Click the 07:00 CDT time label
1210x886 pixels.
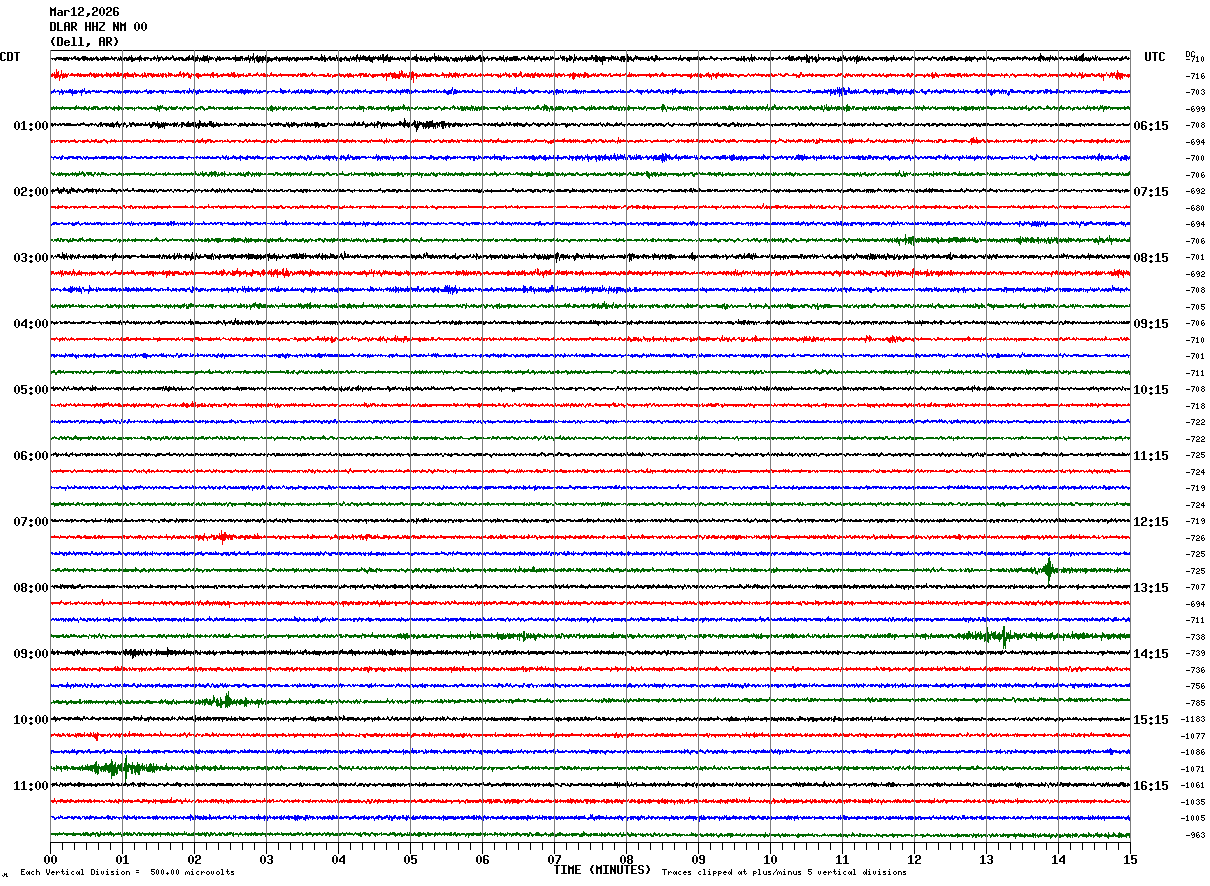tap(30, 522)
